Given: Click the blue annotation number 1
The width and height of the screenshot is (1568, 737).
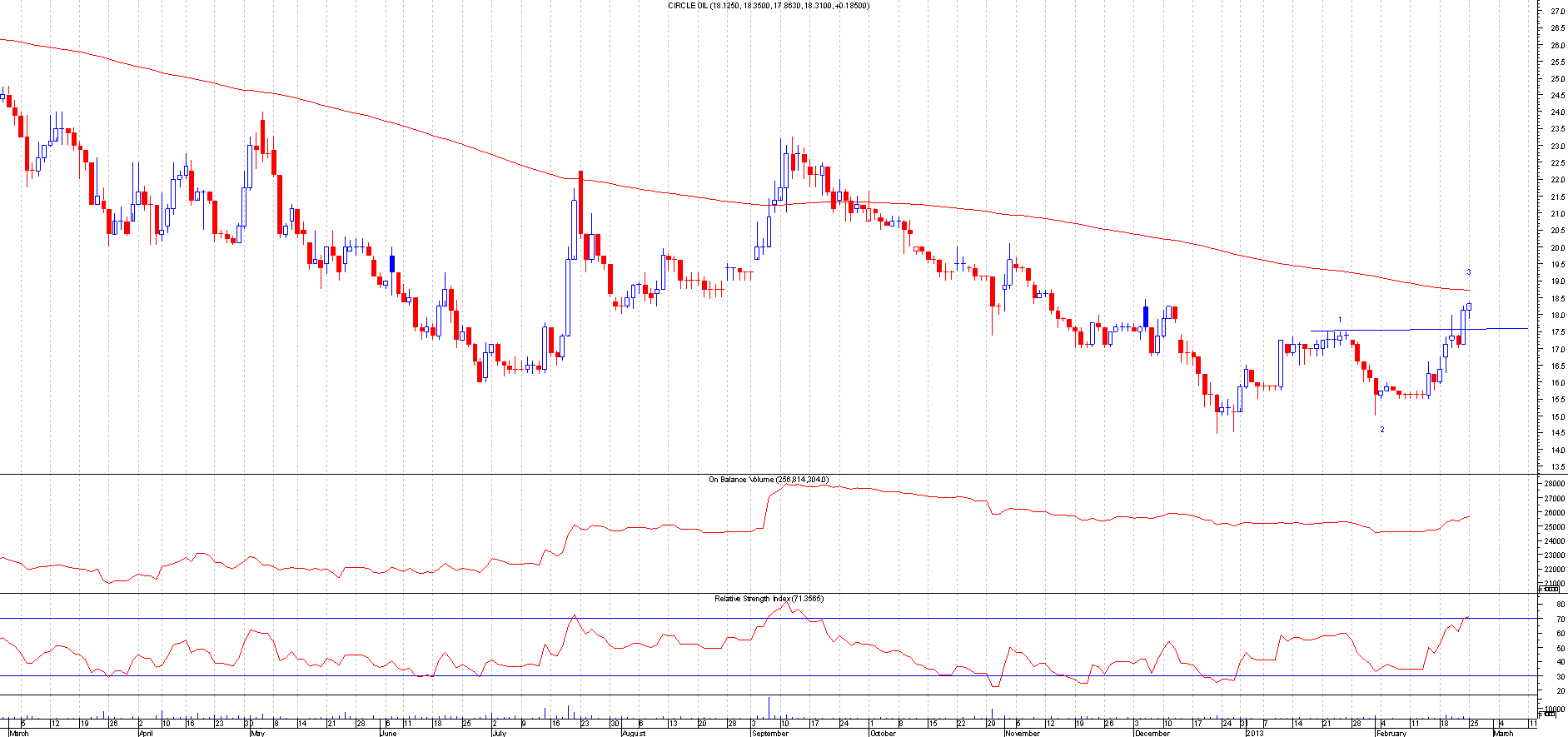Looking at the screenshot, I should [x=1340, y=320].
